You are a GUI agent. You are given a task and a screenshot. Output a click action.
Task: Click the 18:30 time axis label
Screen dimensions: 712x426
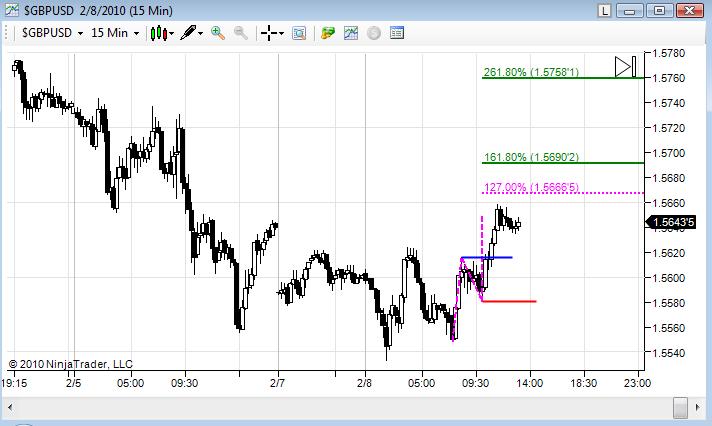[x=583, y=383]
